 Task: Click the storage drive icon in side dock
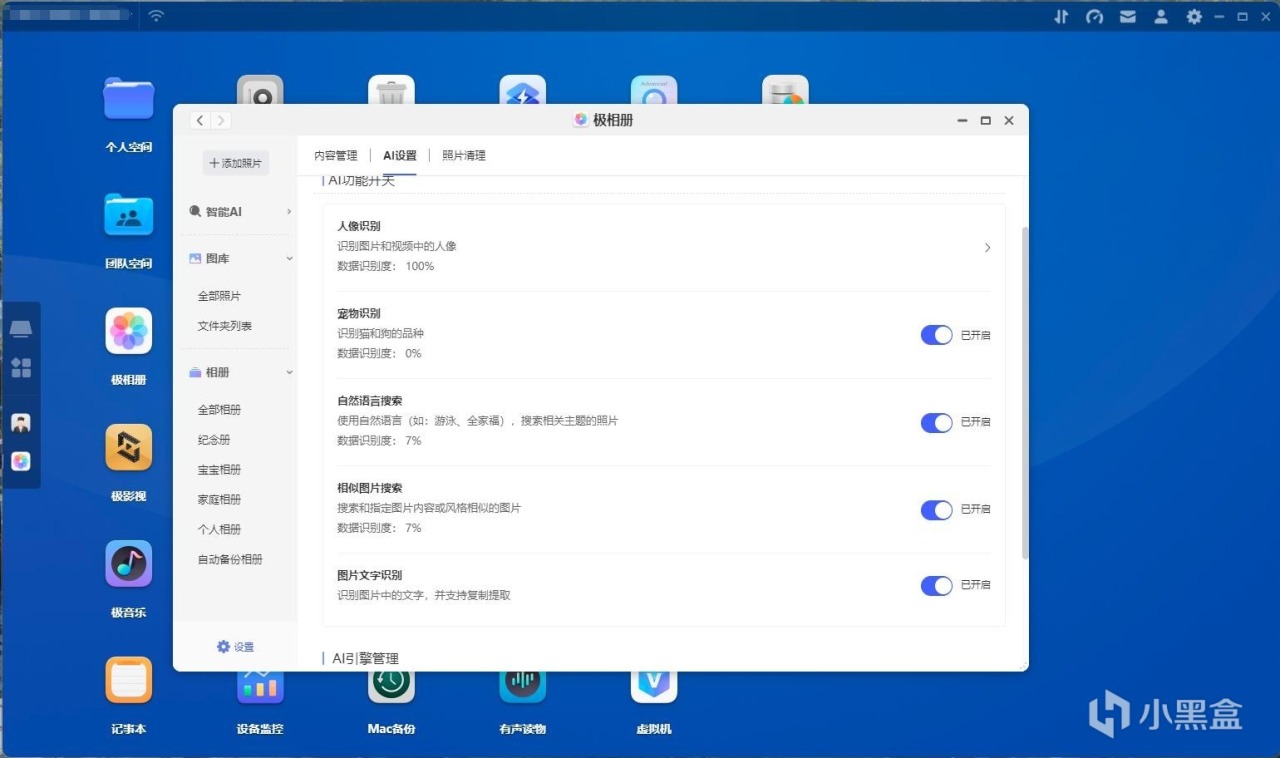[x=21, y=329]
